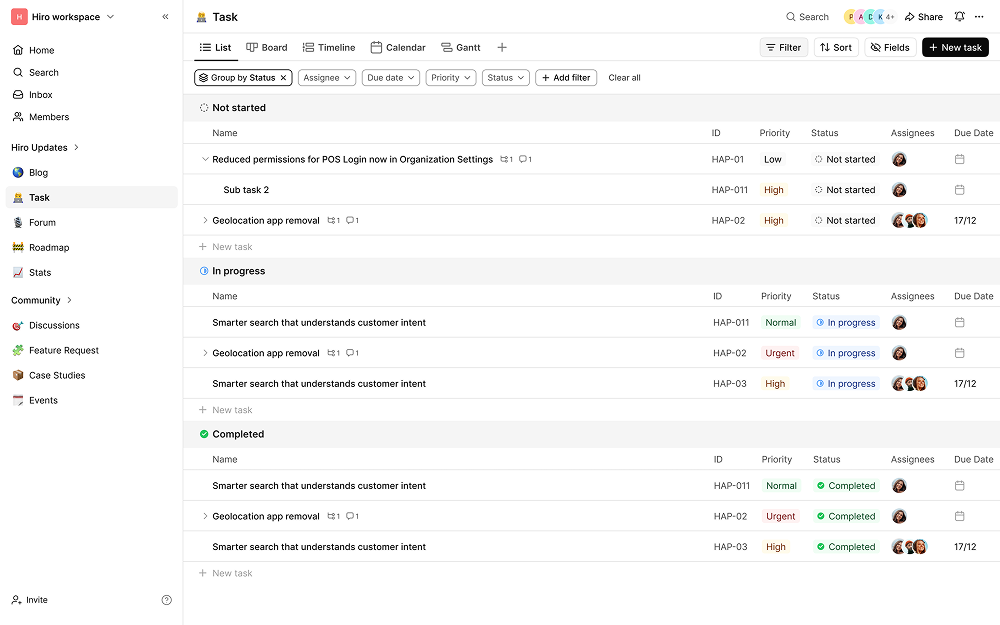Viewport: 1000px width, 625px height.
Task: Open the Roadmap page
Action: (91, 247)
